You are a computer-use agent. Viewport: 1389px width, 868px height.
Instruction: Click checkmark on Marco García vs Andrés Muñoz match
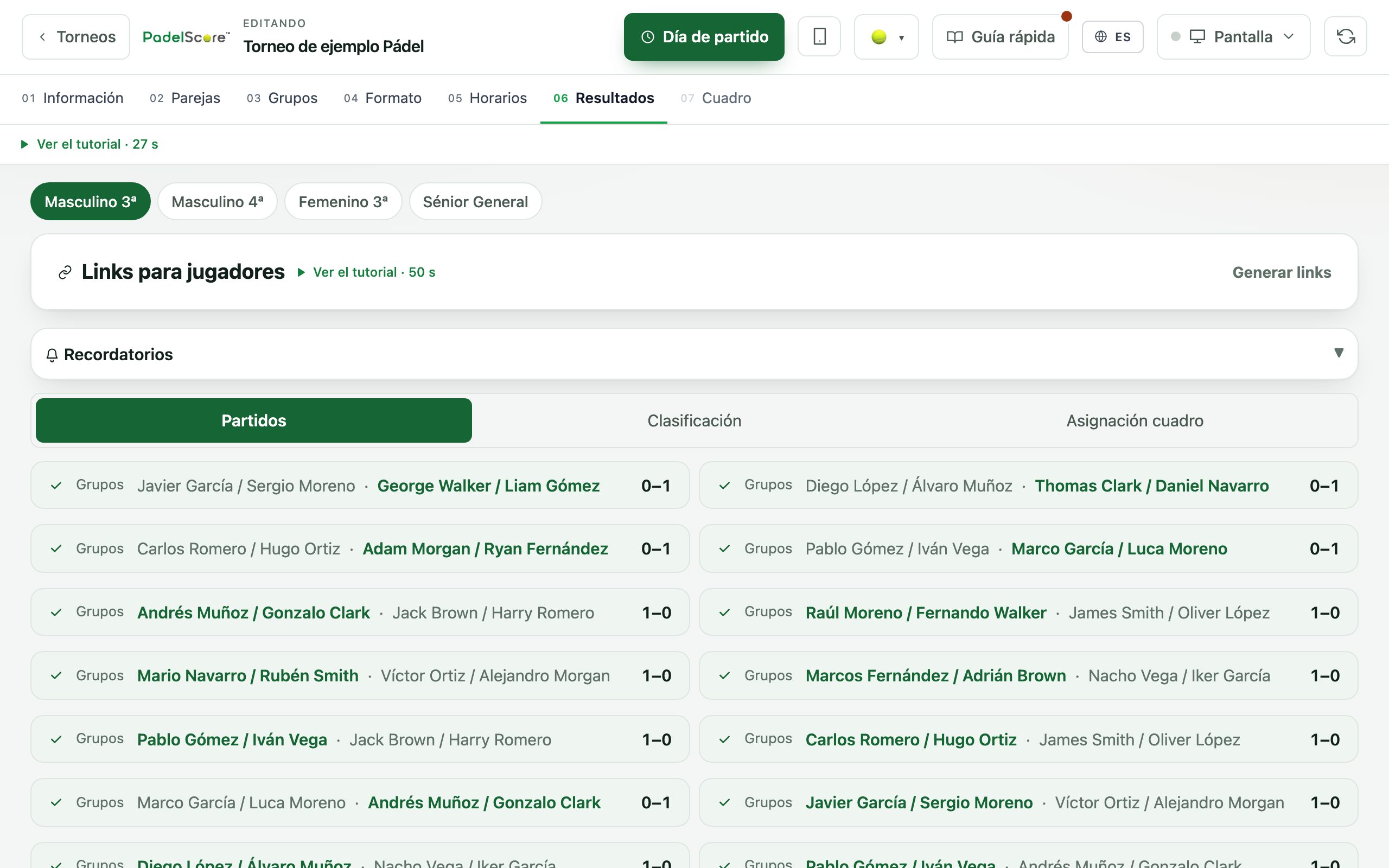pos(56,802)
